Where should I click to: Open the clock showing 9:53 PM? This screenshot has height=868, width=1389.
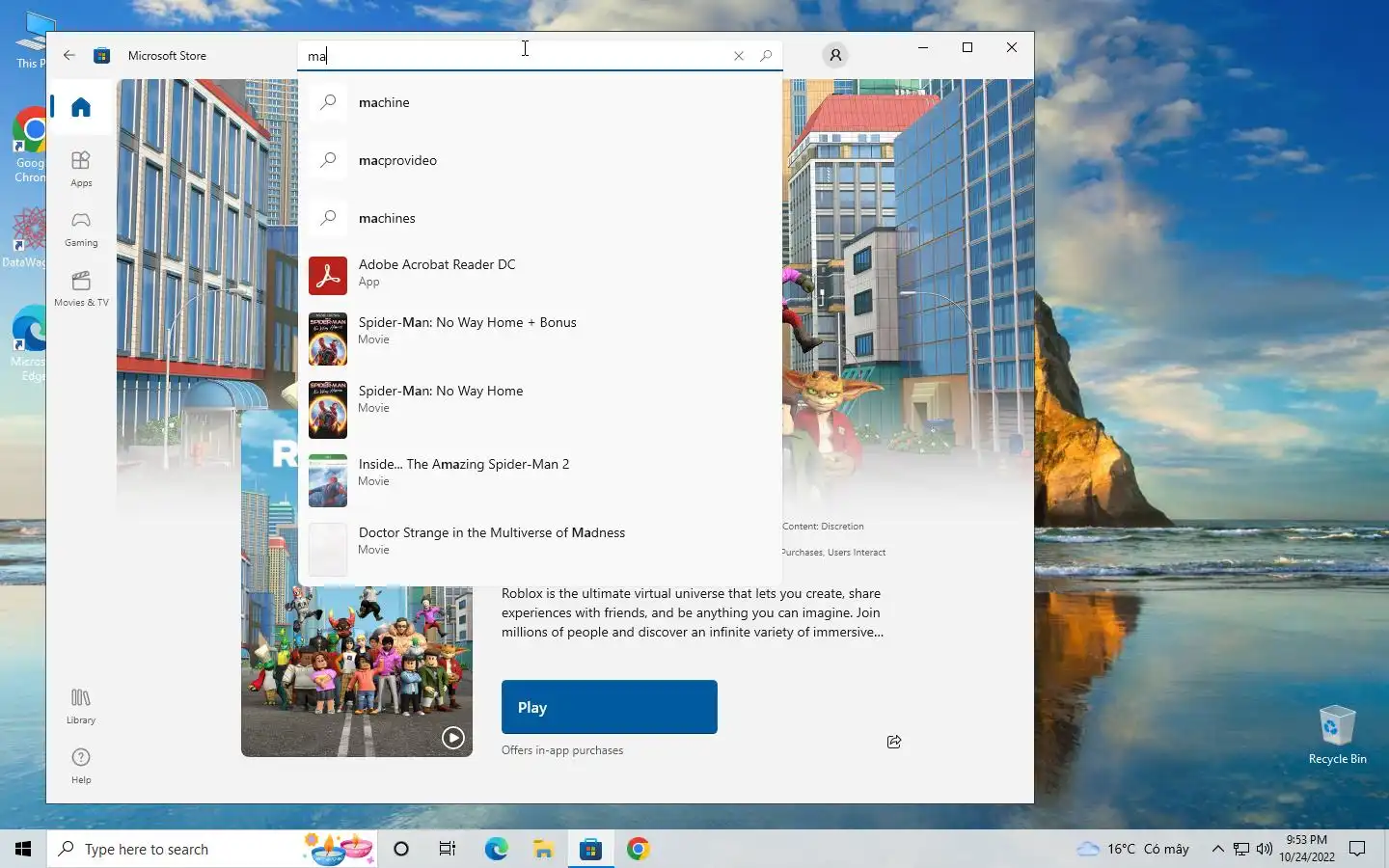(1307, 849)
